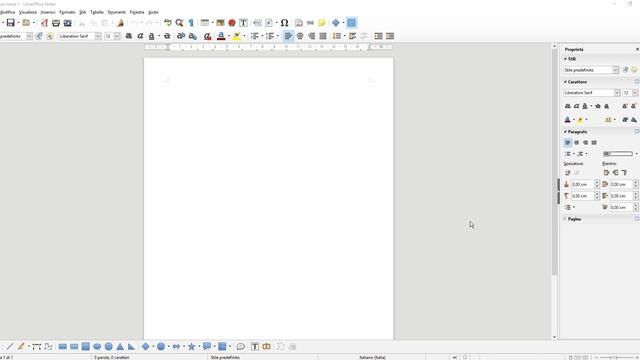Apply yellow highlighting color in toolbar

236,36
